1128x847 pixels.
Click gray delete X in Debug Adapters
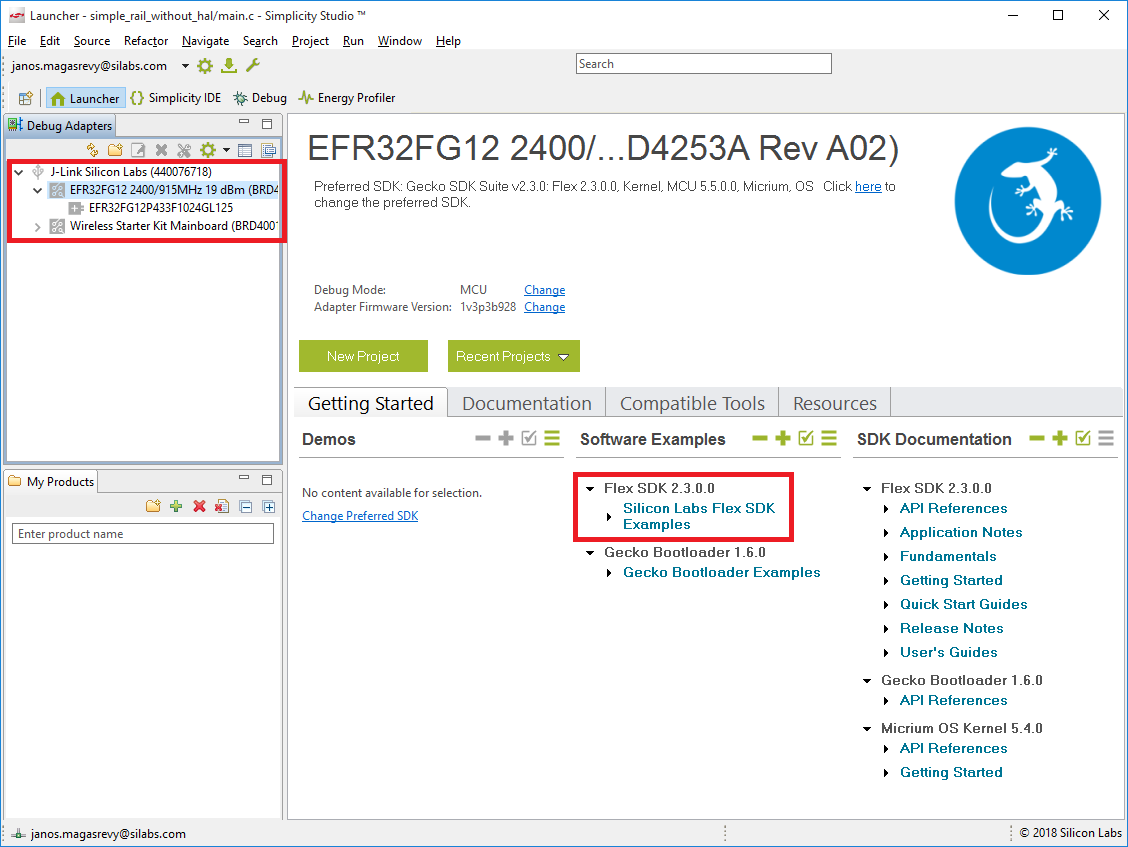click(x=161, y=150)
